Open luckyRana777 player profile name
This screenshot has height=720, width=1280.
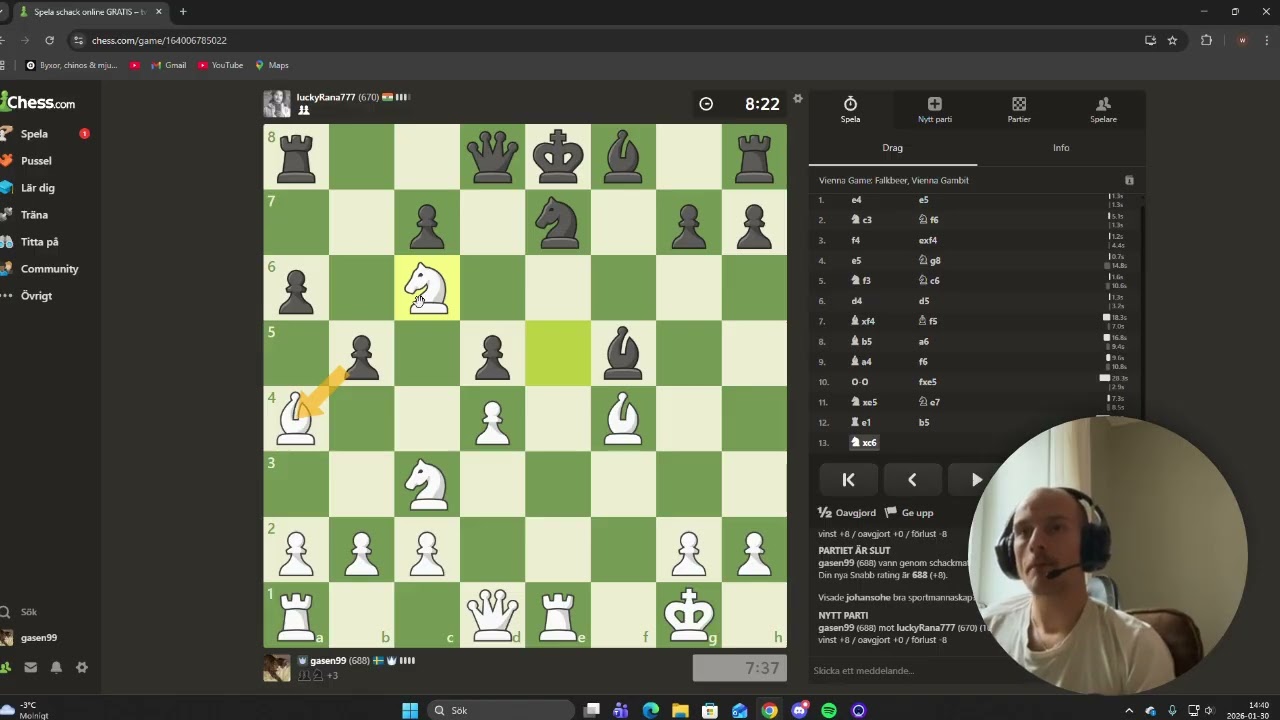coord(326,97)
